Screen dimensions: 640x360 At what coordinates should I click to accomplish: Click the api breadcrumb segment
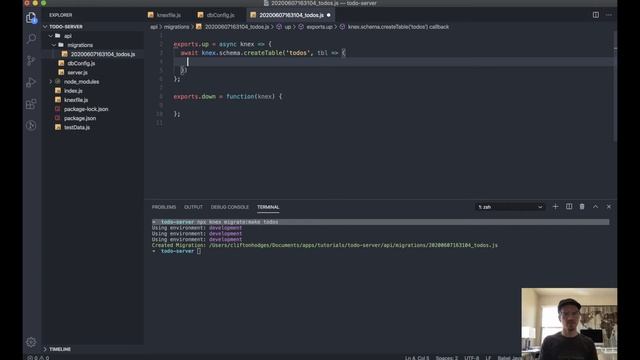tap(153, 27)
